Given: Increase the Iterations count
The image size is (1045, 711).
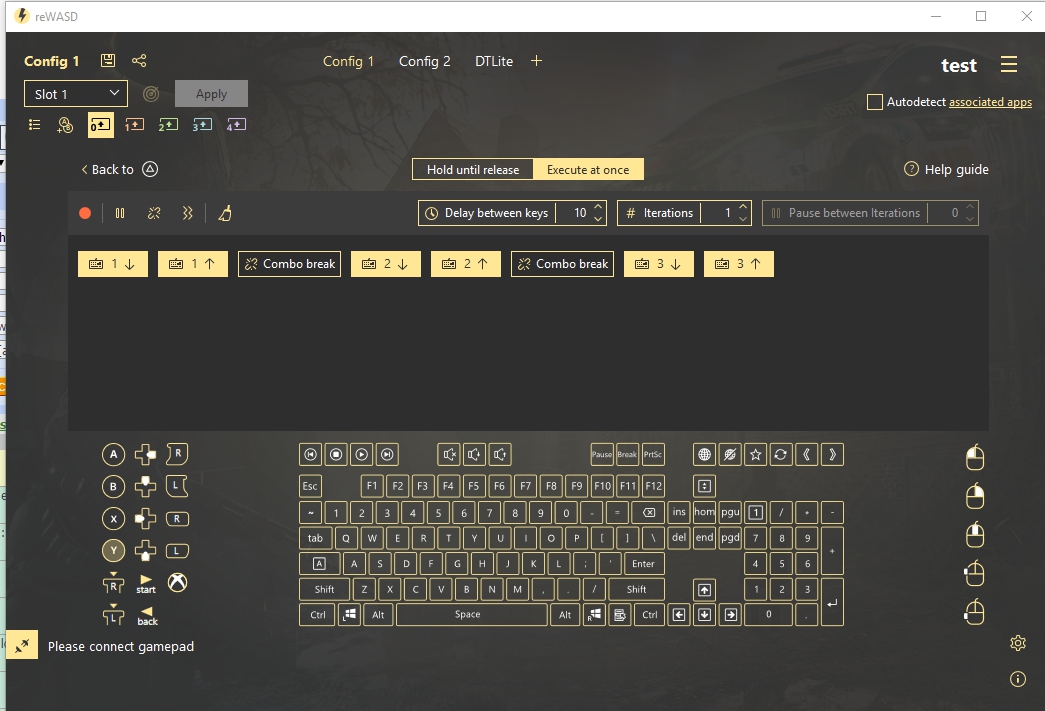Looking at the screenshot, I should [x=743, y=207].
